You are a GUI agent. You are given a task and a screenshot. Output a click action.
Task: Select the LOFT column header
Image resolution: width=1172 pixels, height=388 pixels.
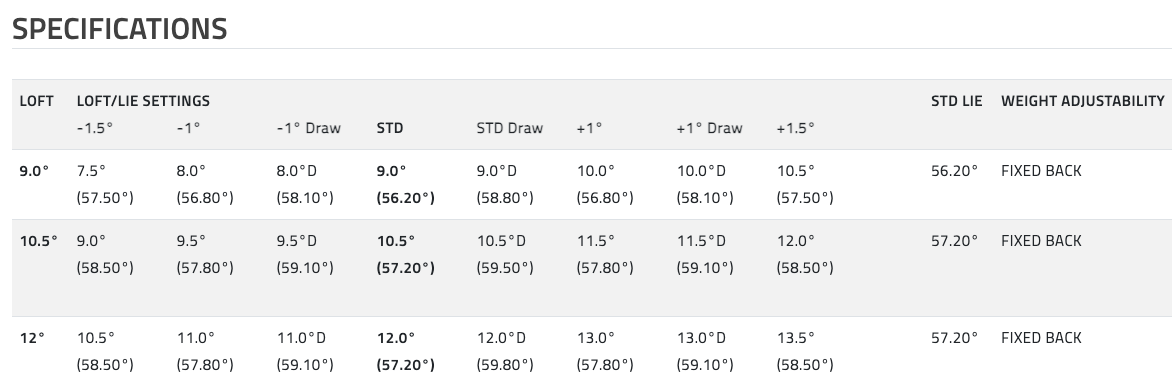tap(37, 101)
